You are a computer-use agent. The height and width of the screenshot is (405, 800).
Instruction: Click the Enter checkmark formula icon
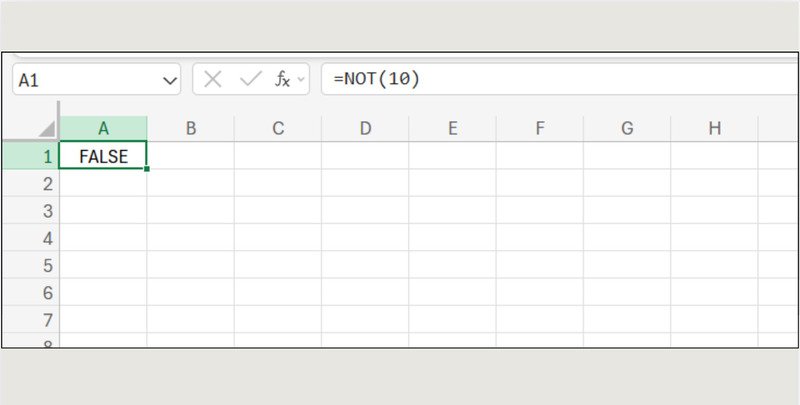coord(251,80)
